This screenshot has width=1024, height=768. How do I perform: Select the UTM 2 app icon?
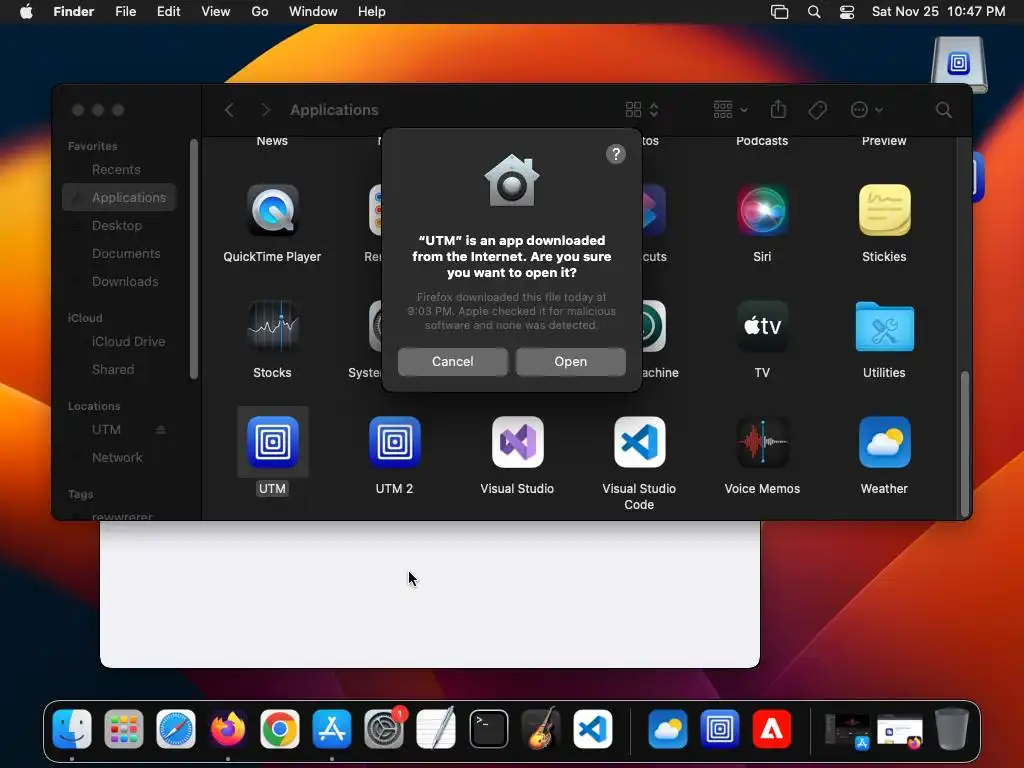(394, 442)
